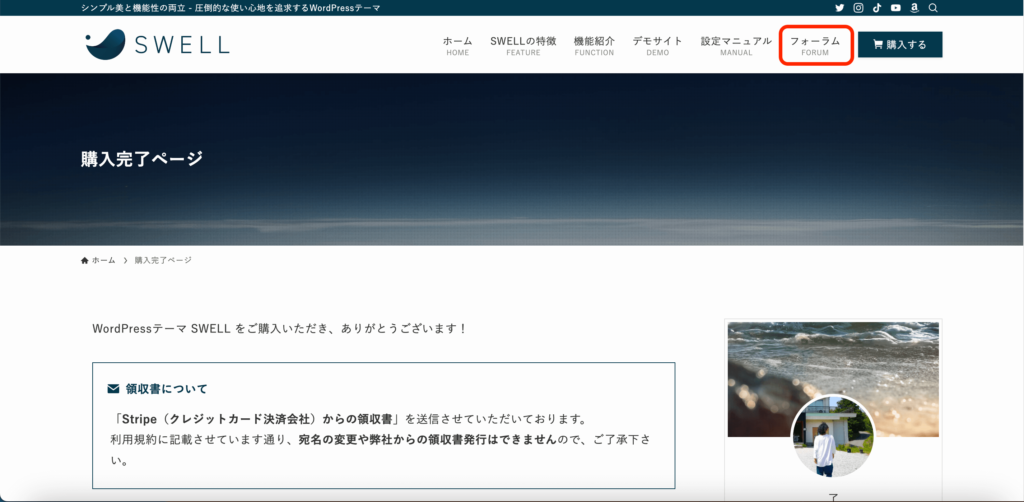Click the ホーム breadcrumb link
Viewport: 1024px width, 502px height.
point(103,260)
